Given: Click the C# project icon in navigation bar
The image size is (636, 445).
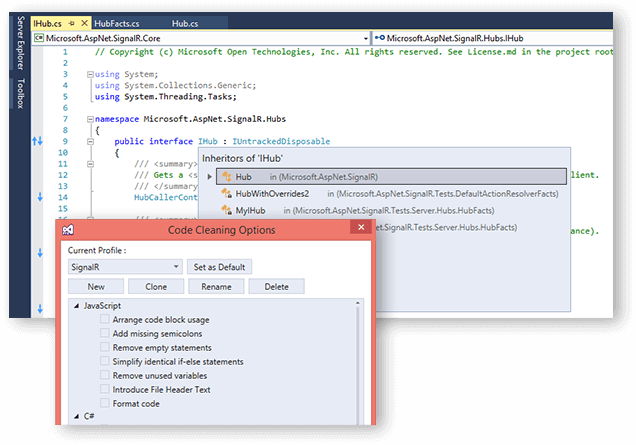Looking at the screenshot, I should coord(39,38).
